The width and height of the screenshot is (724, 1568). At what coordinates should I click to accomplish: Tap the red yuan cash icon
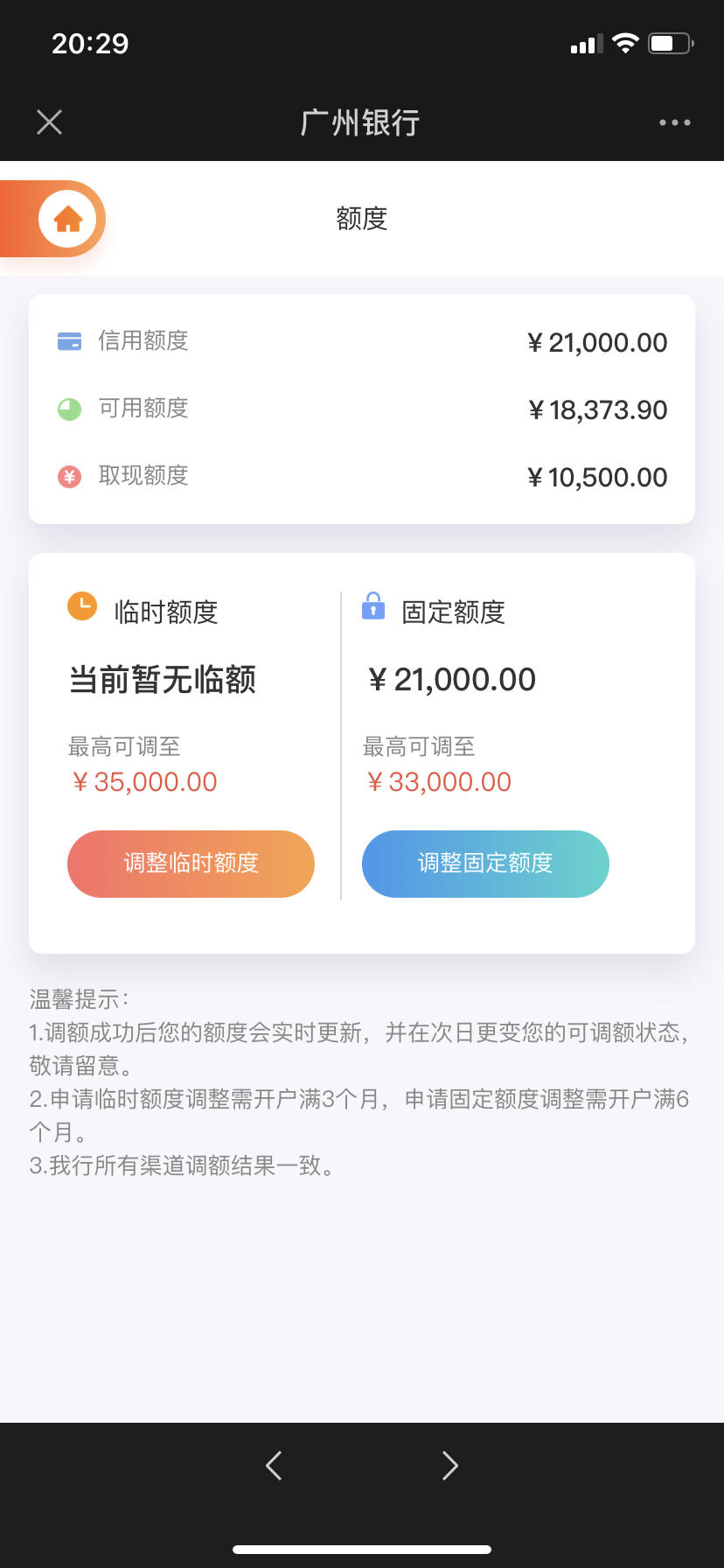69,476
